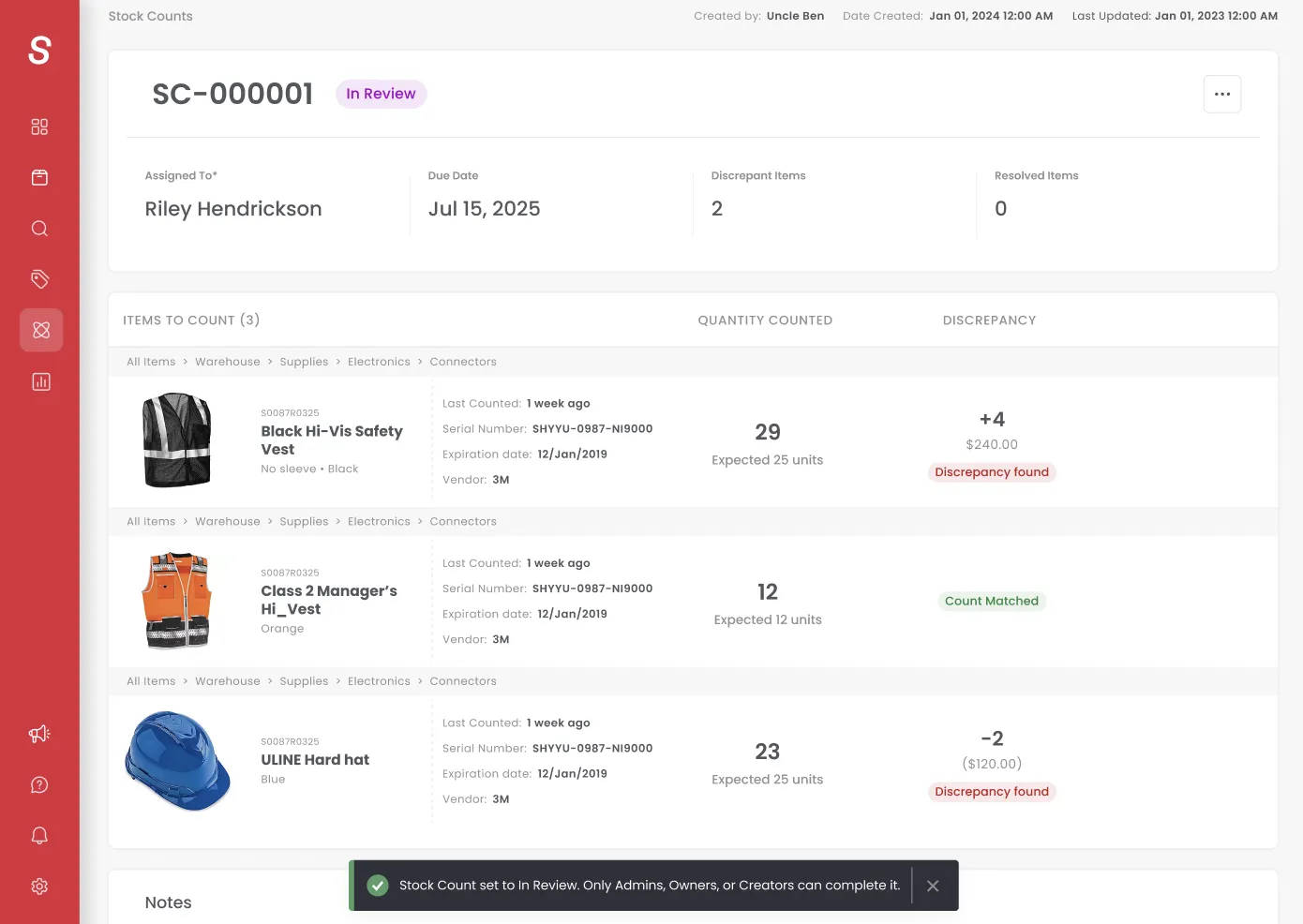Viewport: 1303px width, 924px height.
Task: Click the Notes section heading
Action: click(x=168, y=902)
